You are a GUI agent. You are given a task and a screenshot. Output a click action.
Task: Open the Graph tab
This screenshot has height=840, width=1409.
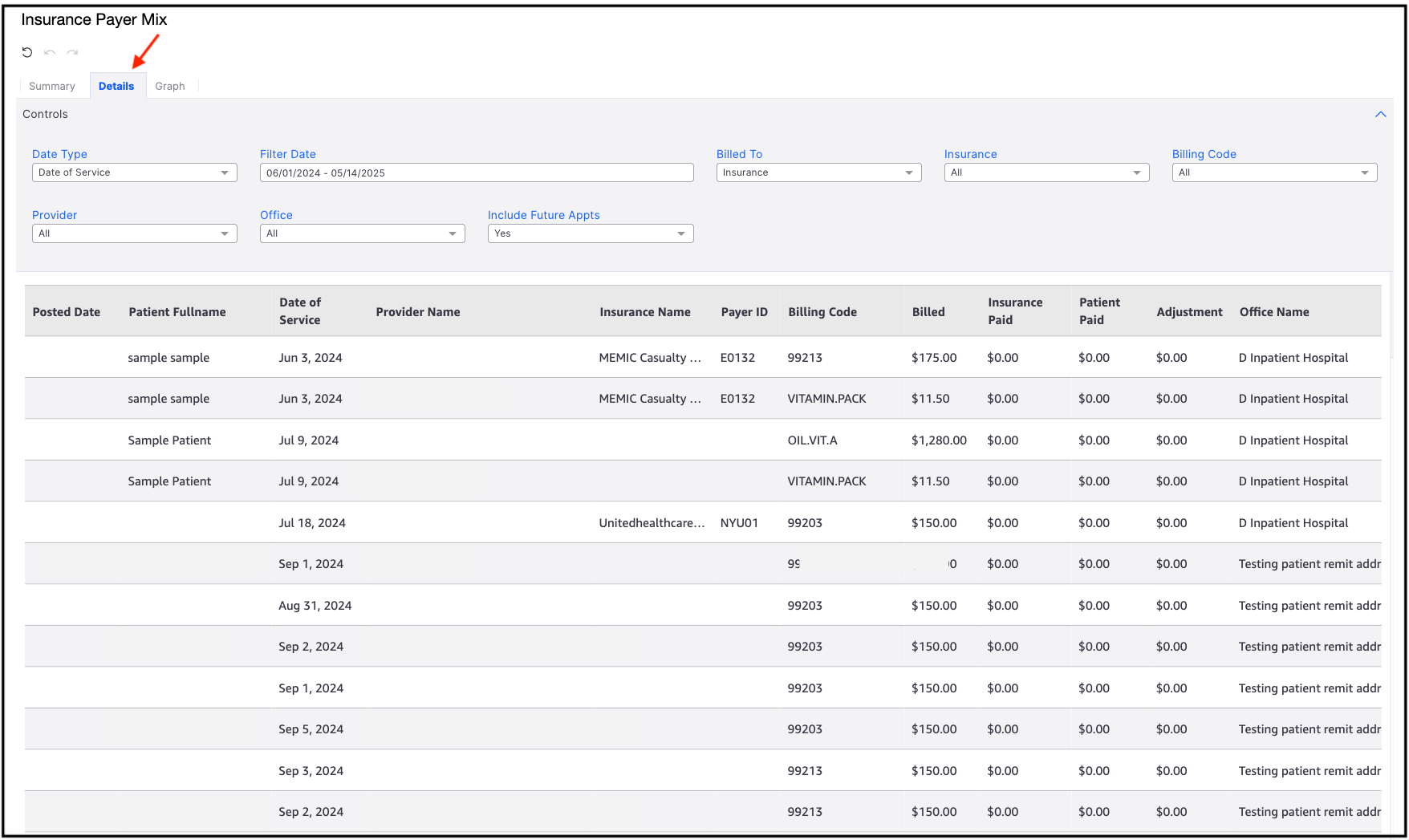tap(169, 86)
